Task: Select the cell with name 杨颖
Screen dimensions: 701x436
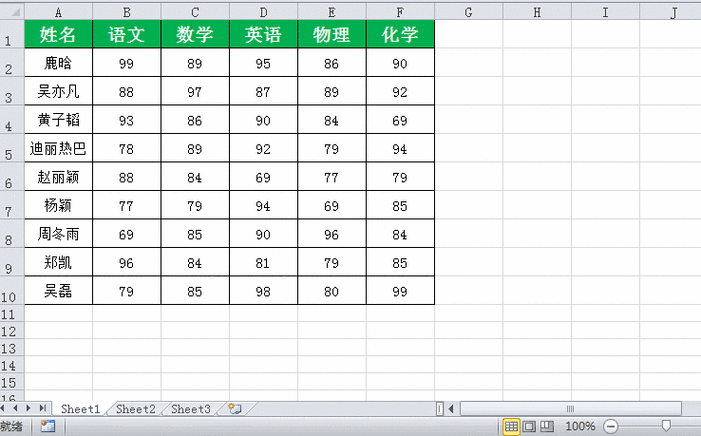Action: [x=58, y=205]
